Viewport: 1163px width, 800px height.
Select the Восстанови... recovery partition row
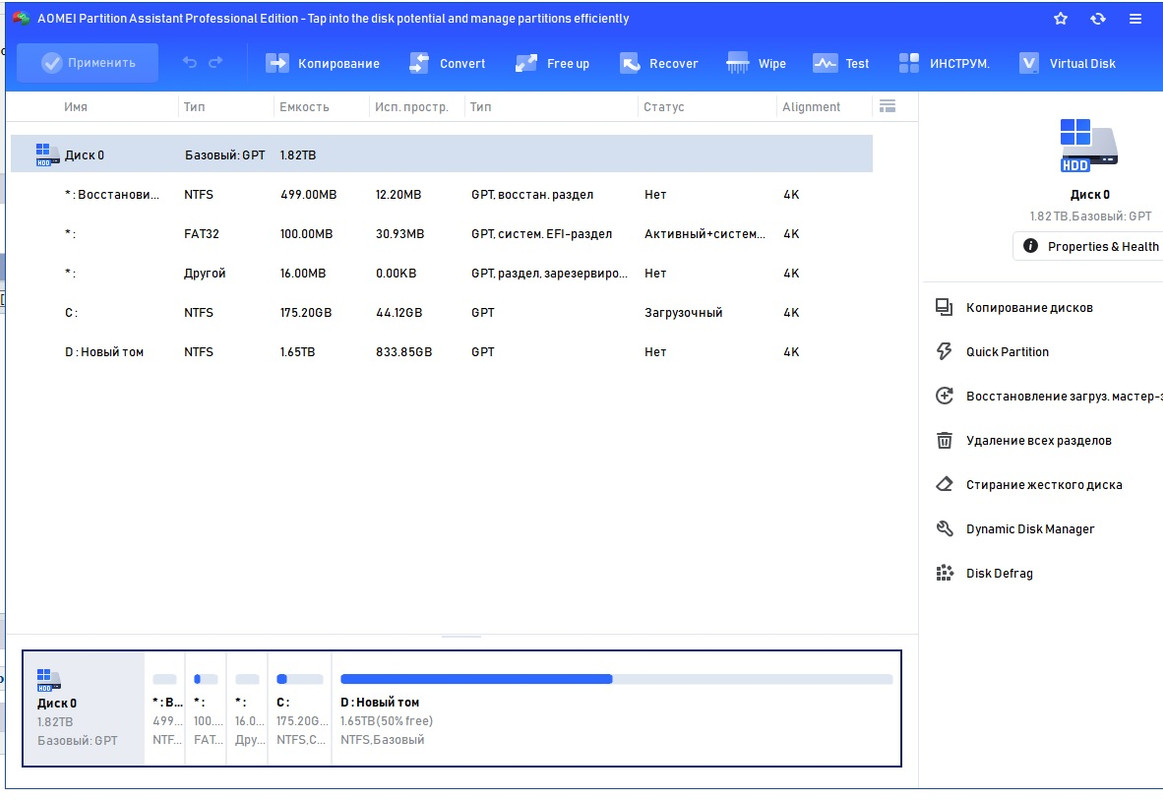(441, 194)
